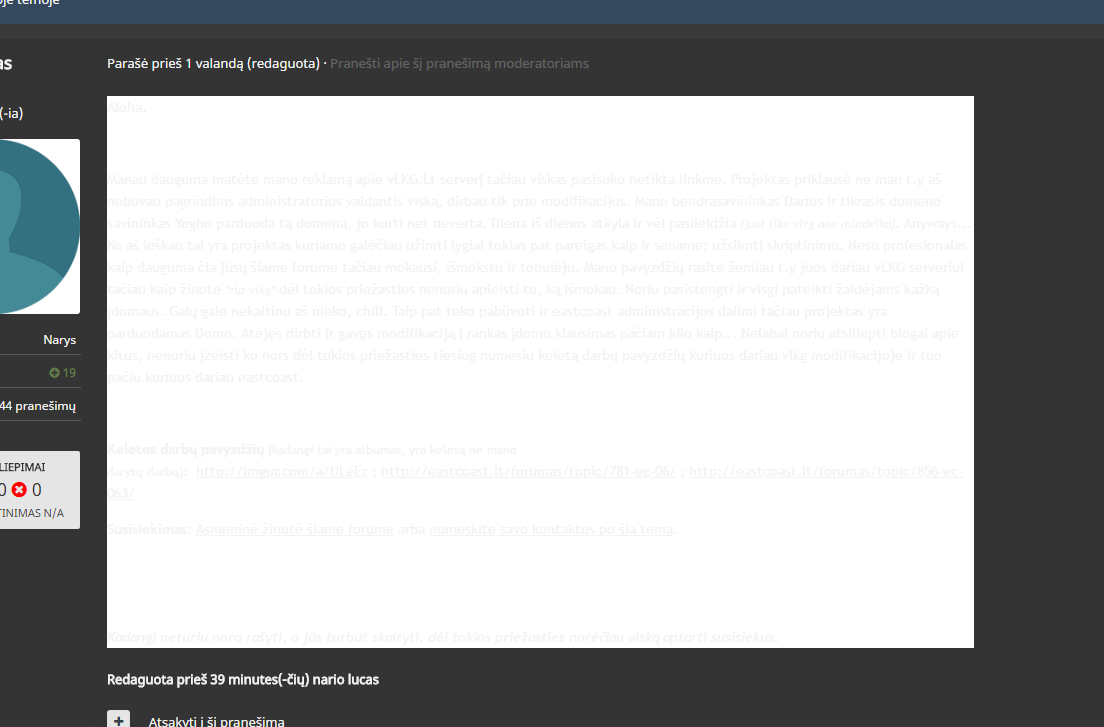Click 'Parašė prieš 1 valandą (redaguota)' timestamp
This screenshot has height=727, width=1104.
tap(213, 63)
